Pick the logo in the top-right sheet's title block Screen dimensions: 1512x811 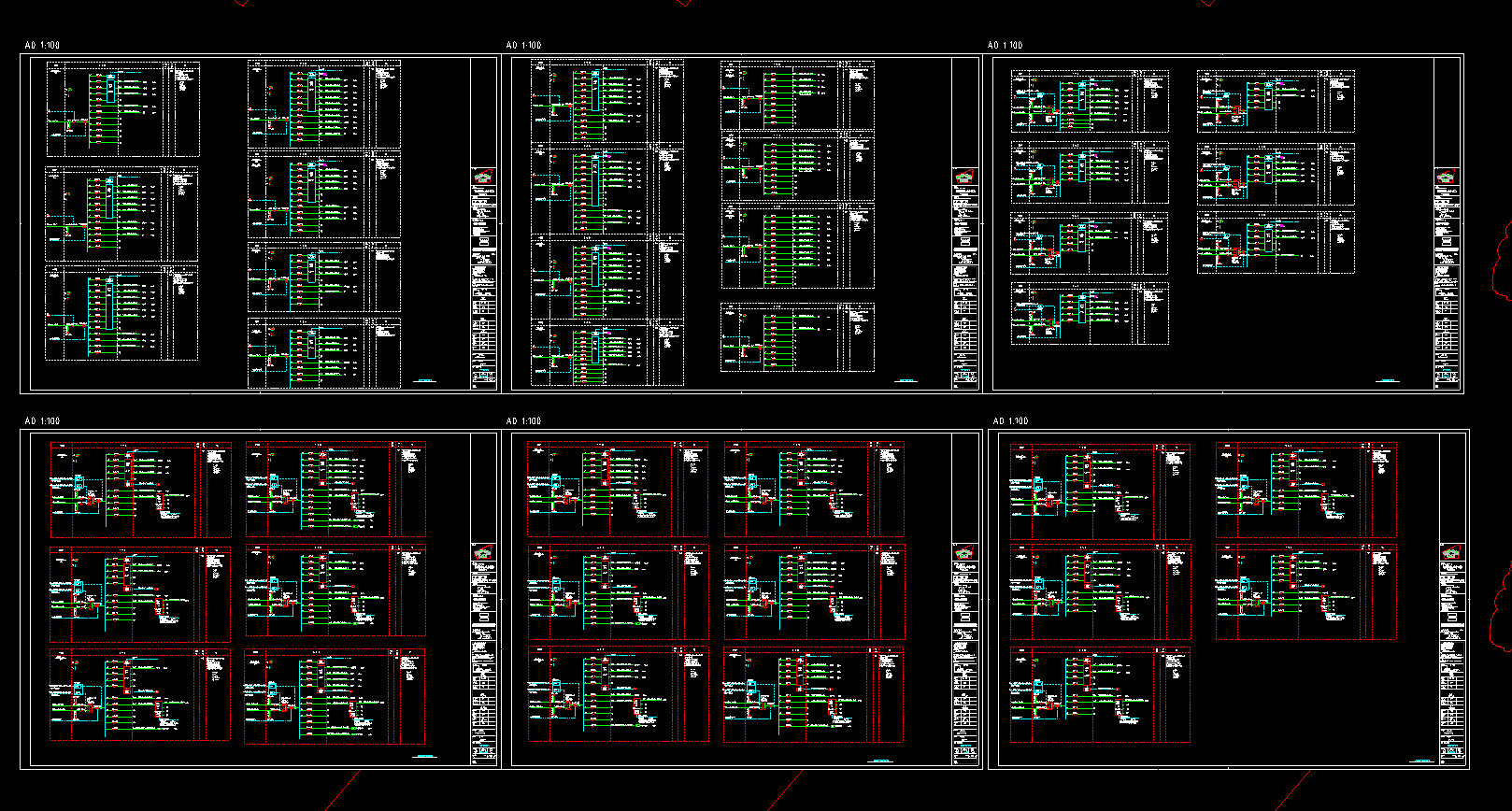coord(1447,176)
